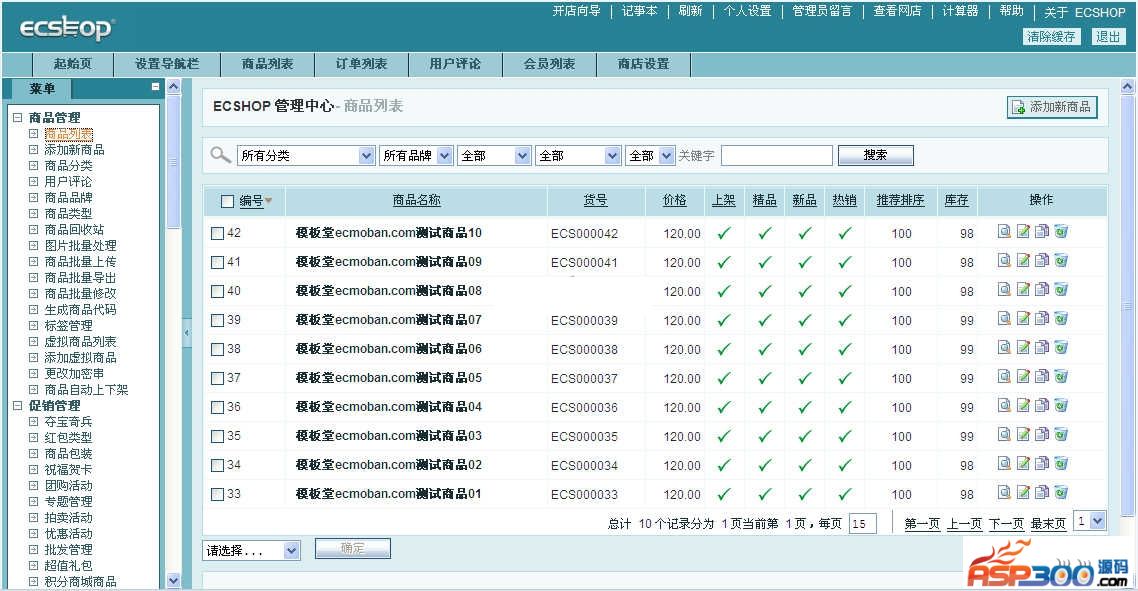The width and height of the screenshot is (1138, 591).
Task: Click the 添加新商品 button
Action: (1051, 107)
